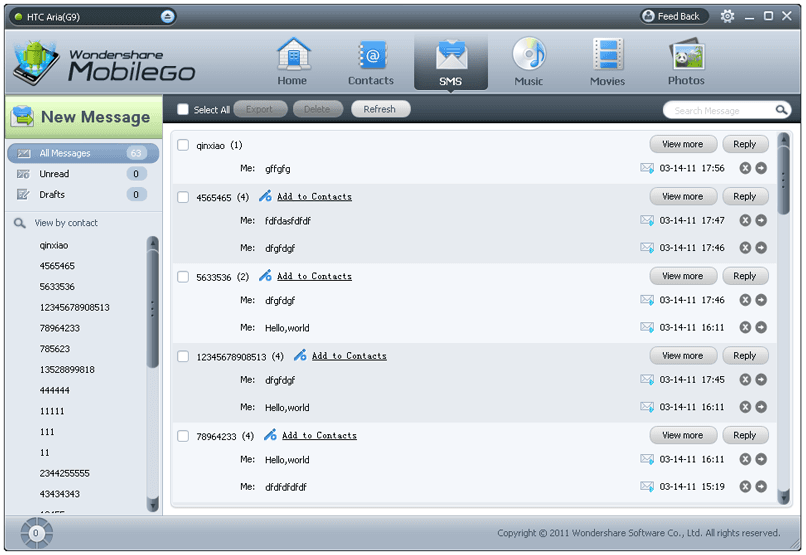Select All Messages folder
The image size is (806, 555).
(83, 153)
